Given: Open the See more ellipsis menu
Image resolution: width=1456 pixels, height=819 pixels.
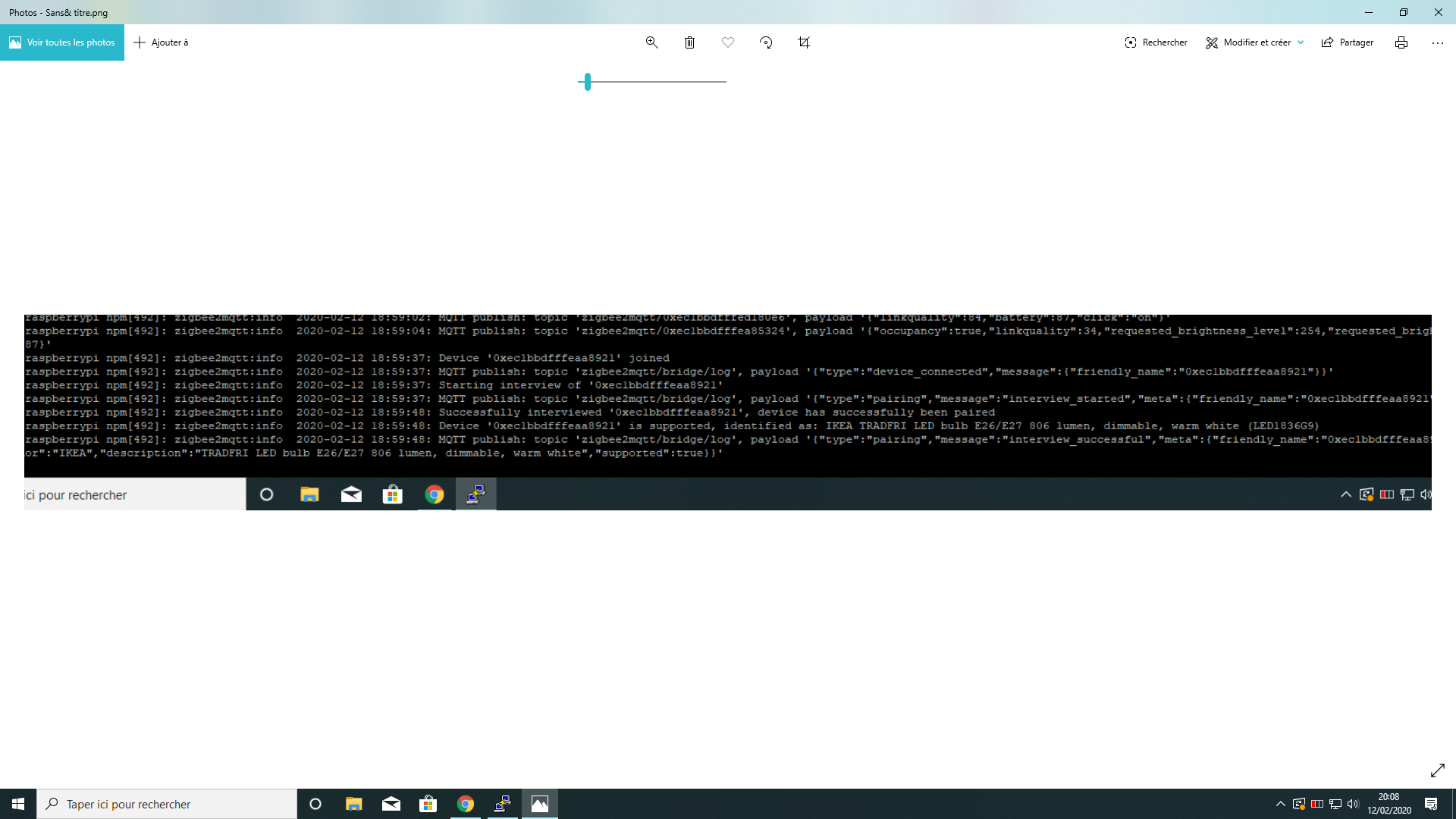Looking at the screenshot, I should 1438,42.
